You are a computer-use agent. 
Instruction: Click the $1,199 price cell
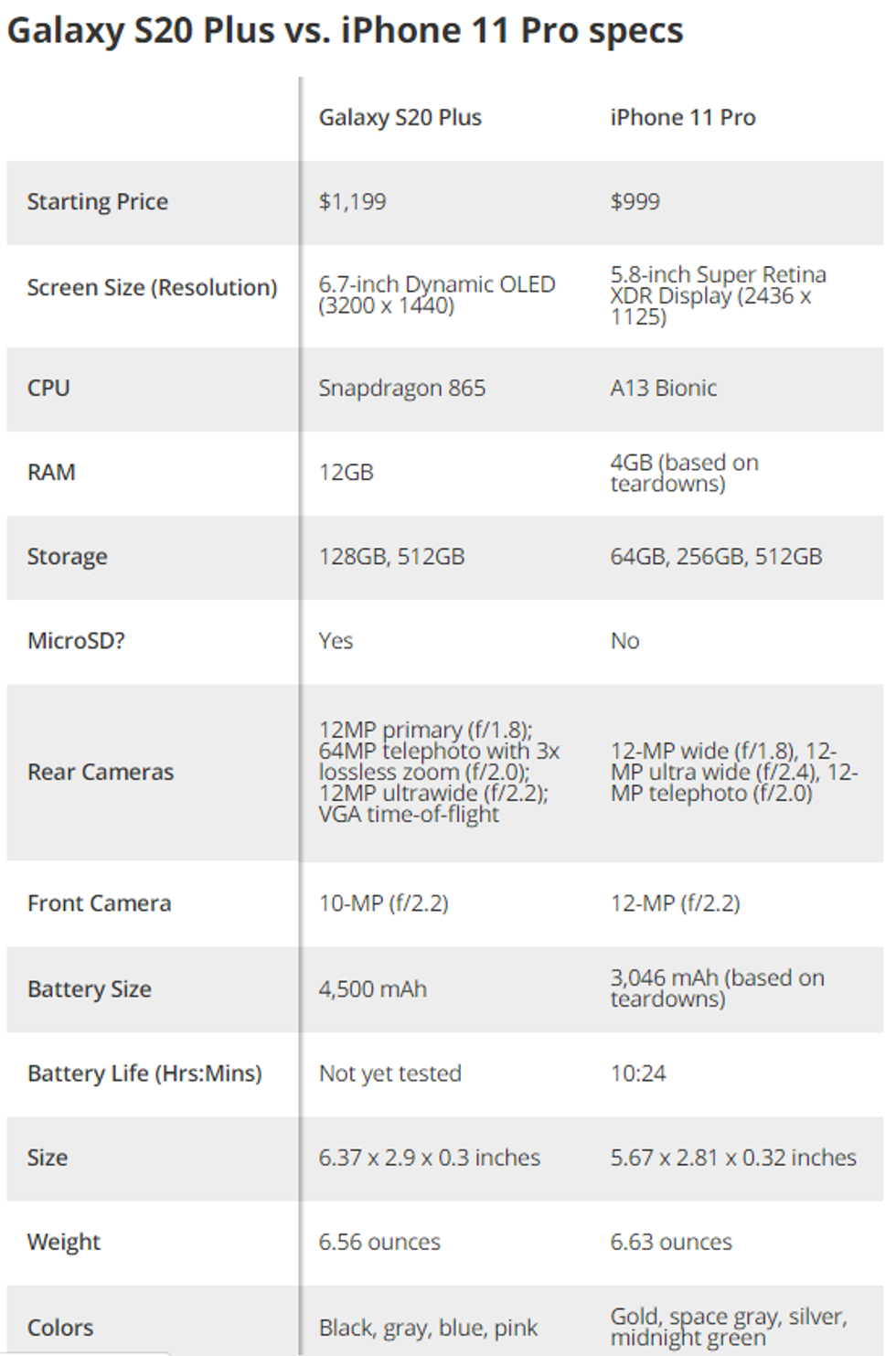pos(352,202)
